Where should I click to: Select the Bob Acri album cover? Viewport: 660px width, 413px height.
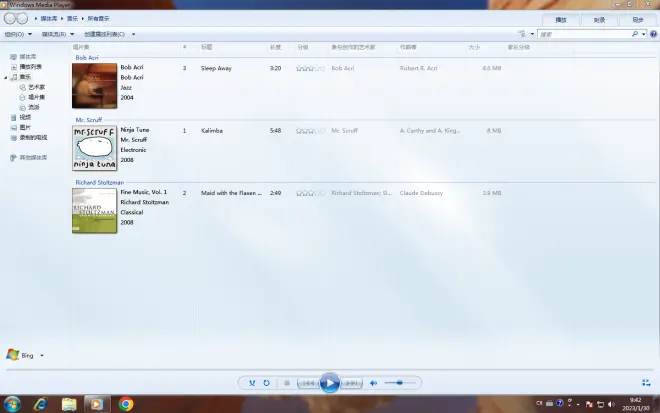[x=94, y=86]
